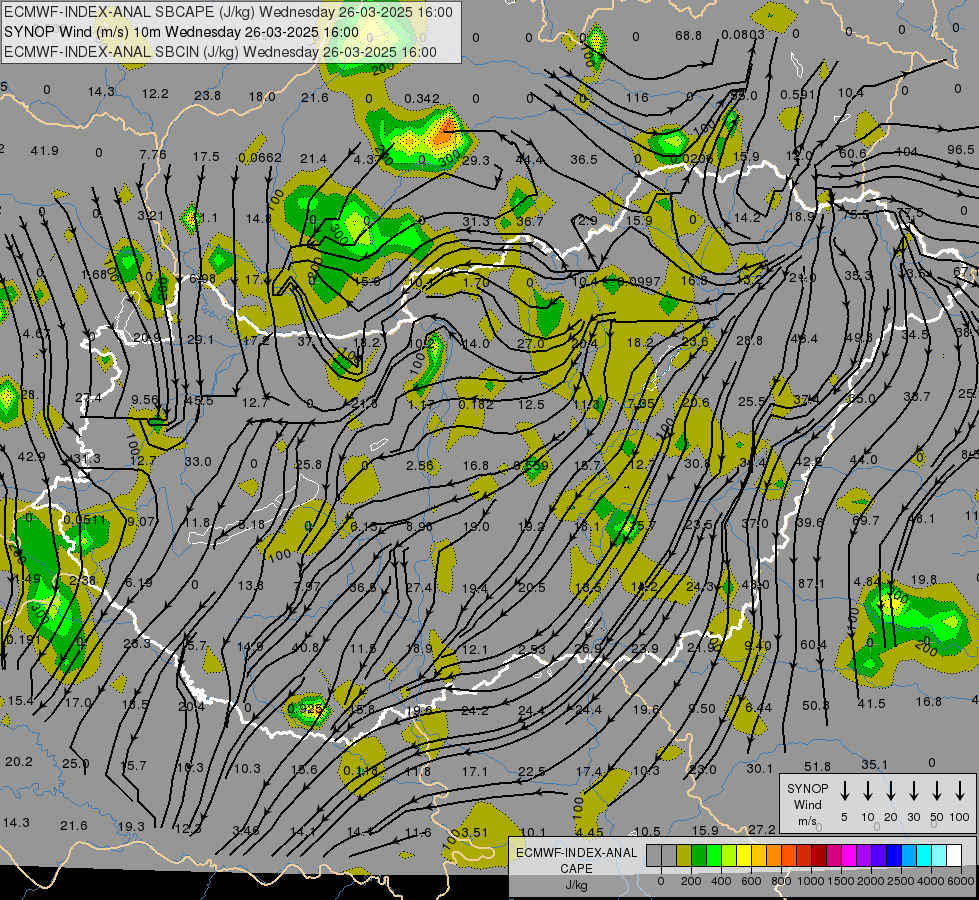Click the SBCIN title line in the header
The height and width of the screenshot is (900, 979).
(x=220, y=52)
